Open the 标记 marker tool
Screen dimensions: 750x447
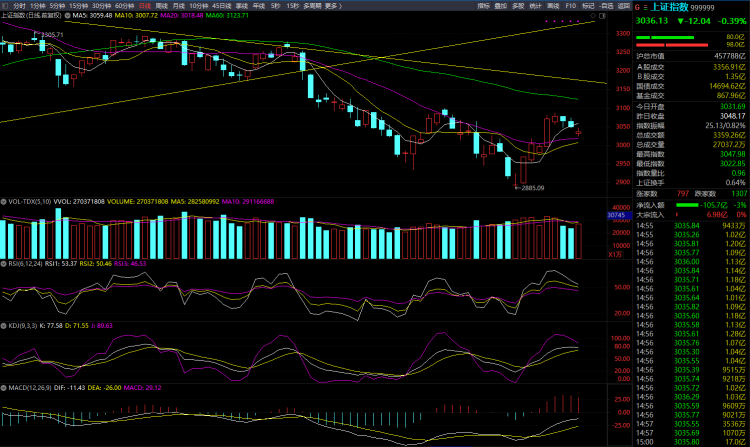pos(586,6)
